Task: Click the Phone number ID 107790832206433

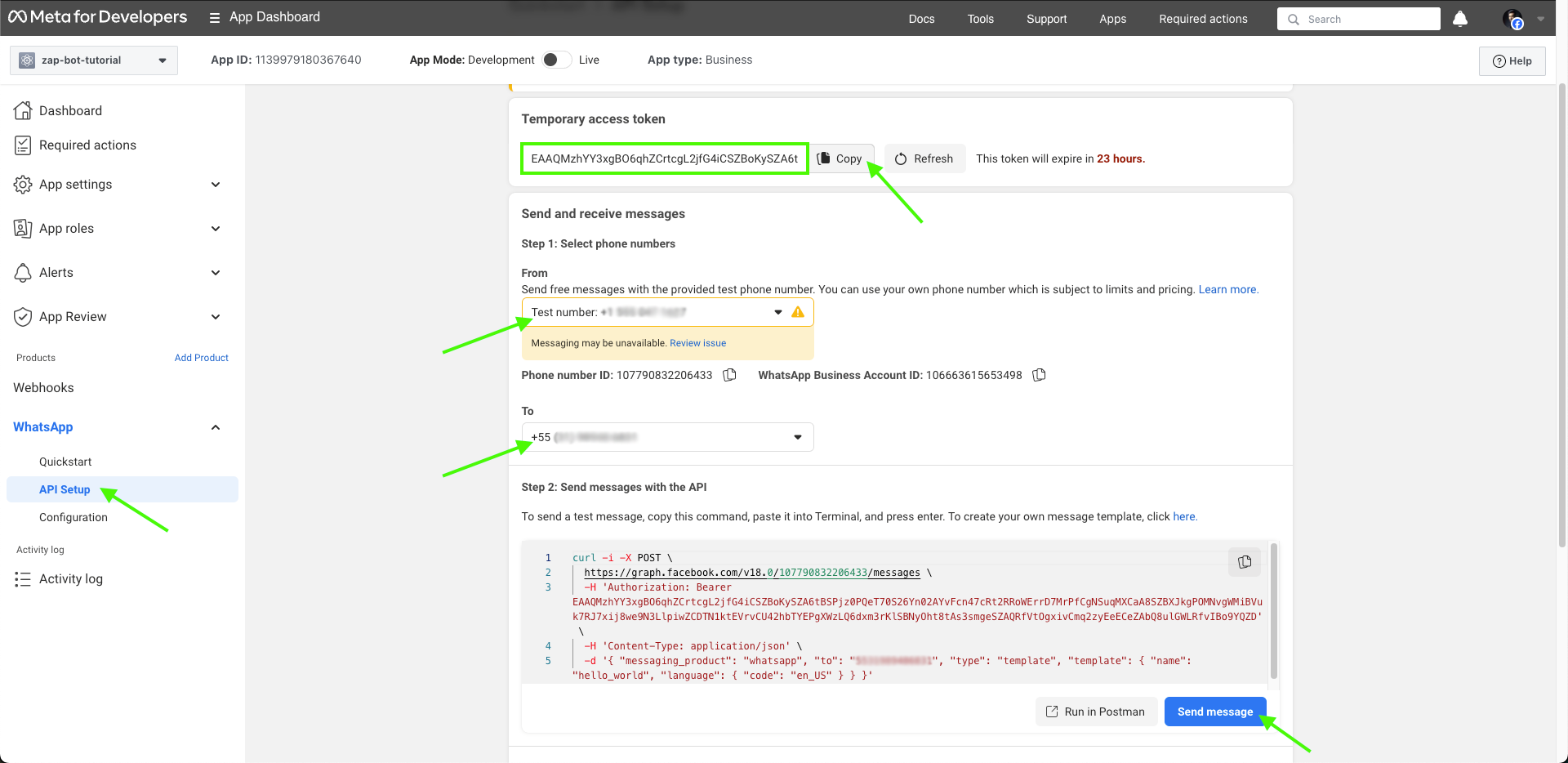Action: pyautogui.click(x=664, y=375)
